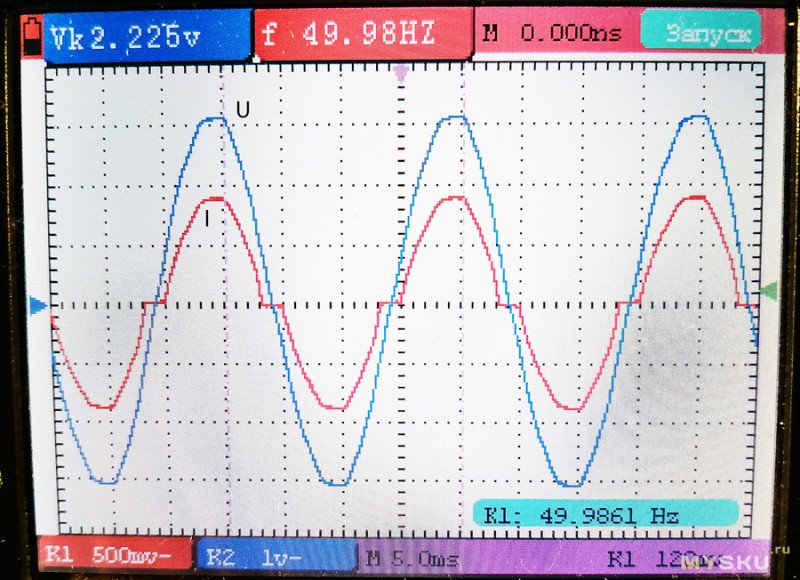Click the M 0.000ms time offset
The width and height of the screenshot is (800, 580).
click(x=552, y=33)
